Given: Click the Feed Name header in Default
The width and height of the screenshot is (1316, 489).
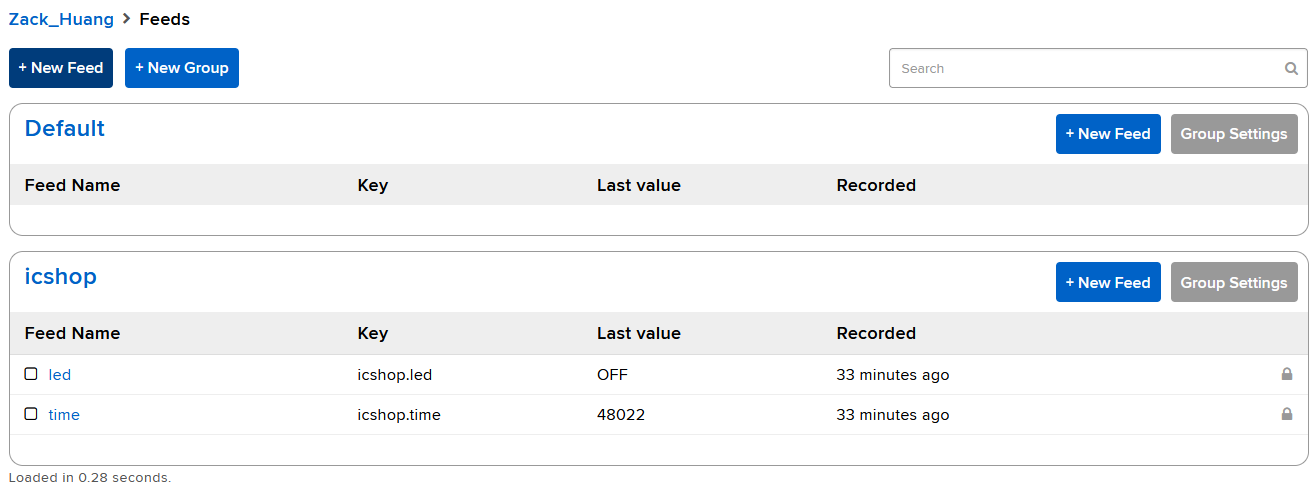Looking at the screenshot, I should [72, 185].
